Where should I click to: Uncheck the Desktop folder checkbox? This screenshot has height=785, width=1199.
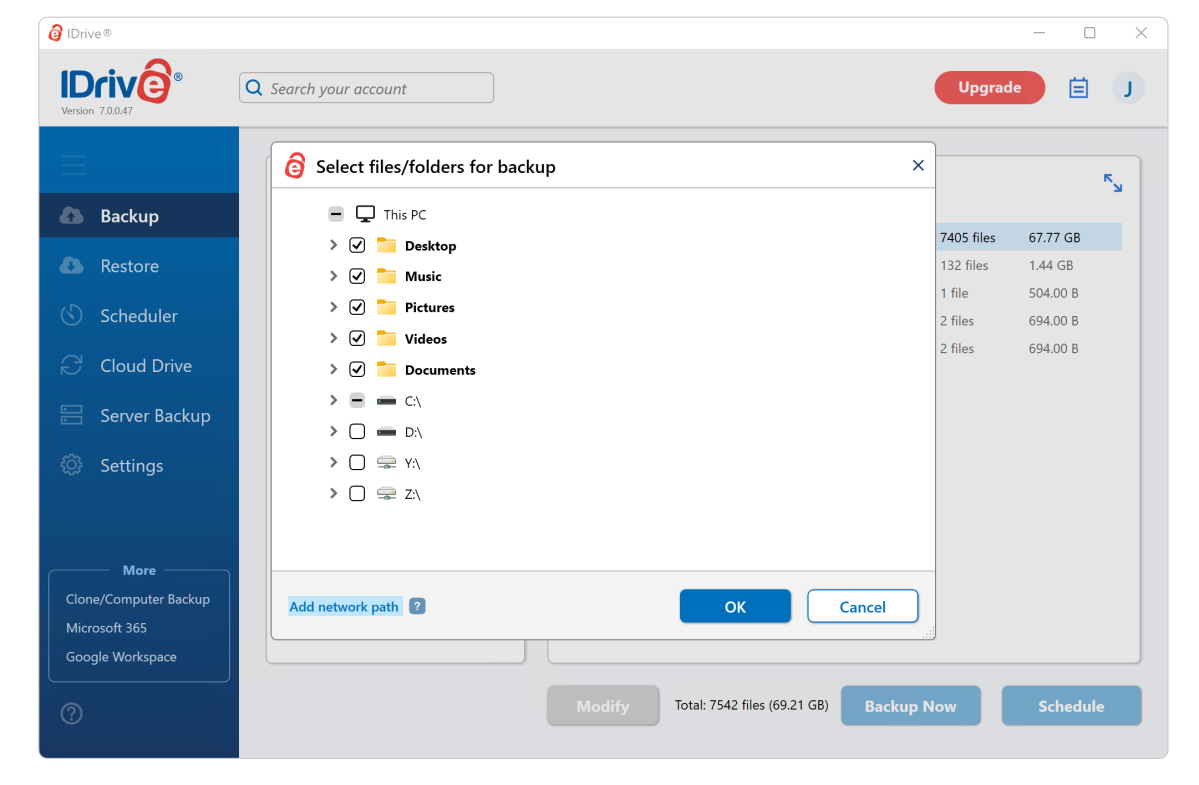(x=357, y=245)
